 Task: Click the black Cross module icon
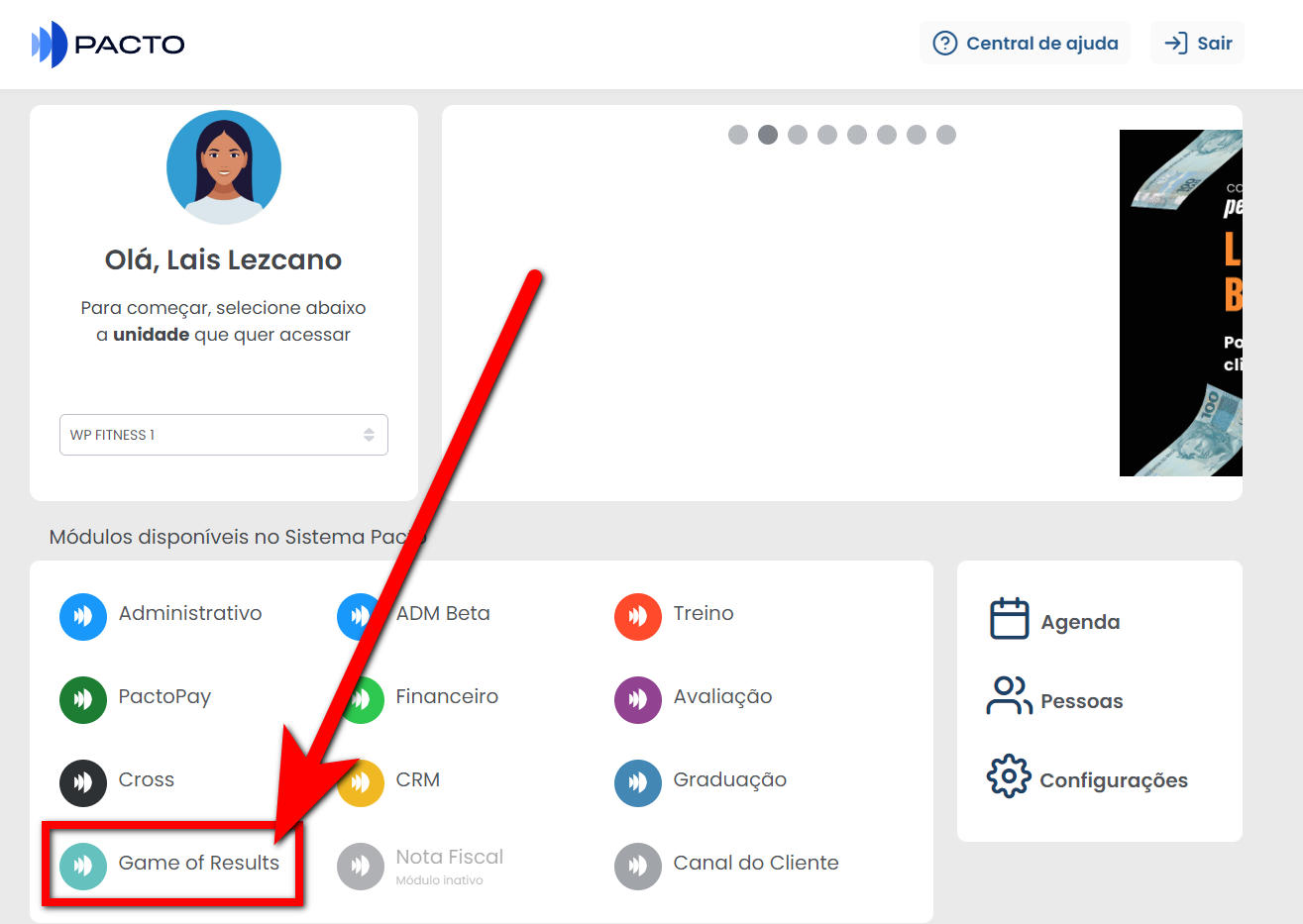point(83,782)
